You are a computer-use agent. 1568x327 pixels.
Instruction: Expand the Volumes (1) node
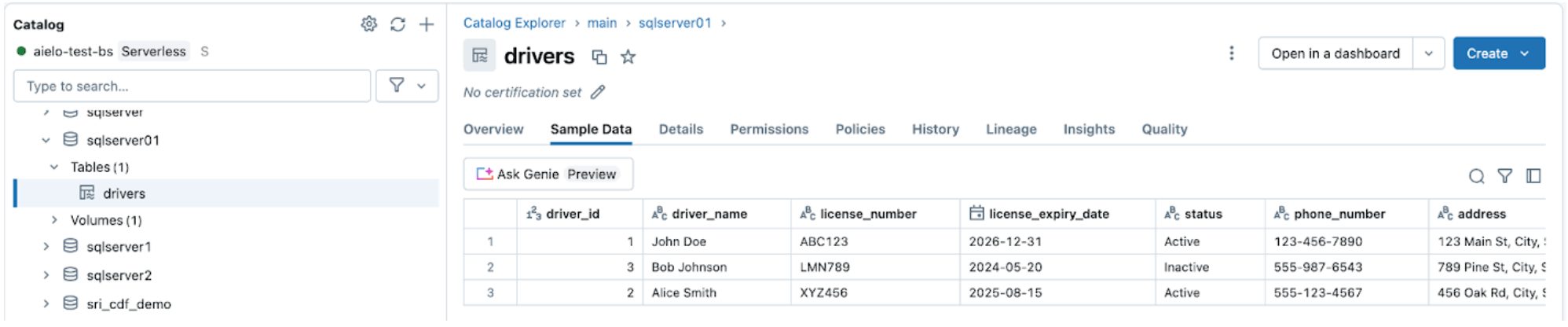54,220
